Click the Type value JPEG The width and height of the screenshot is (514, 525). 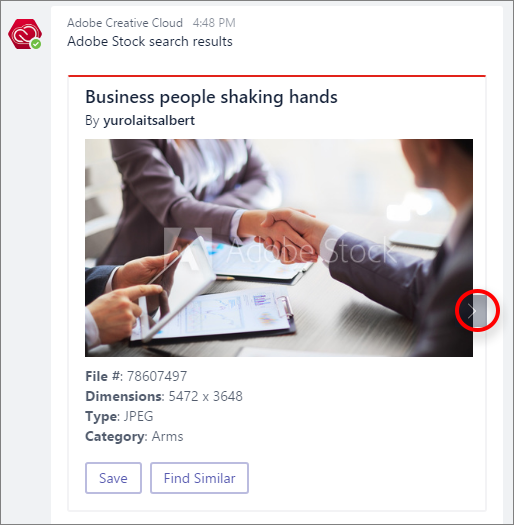point(139,416)
